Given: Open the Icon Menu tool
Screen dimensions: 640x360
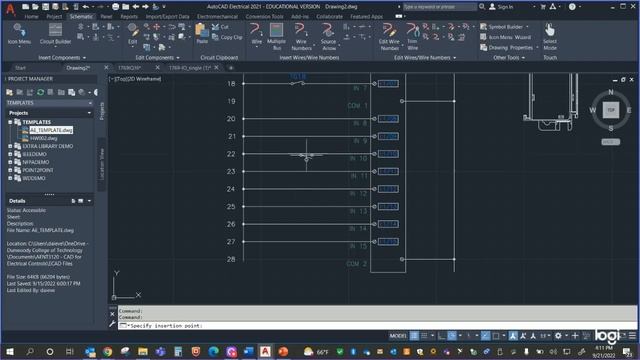Looking at the screenshot, I should click(19, 34).
